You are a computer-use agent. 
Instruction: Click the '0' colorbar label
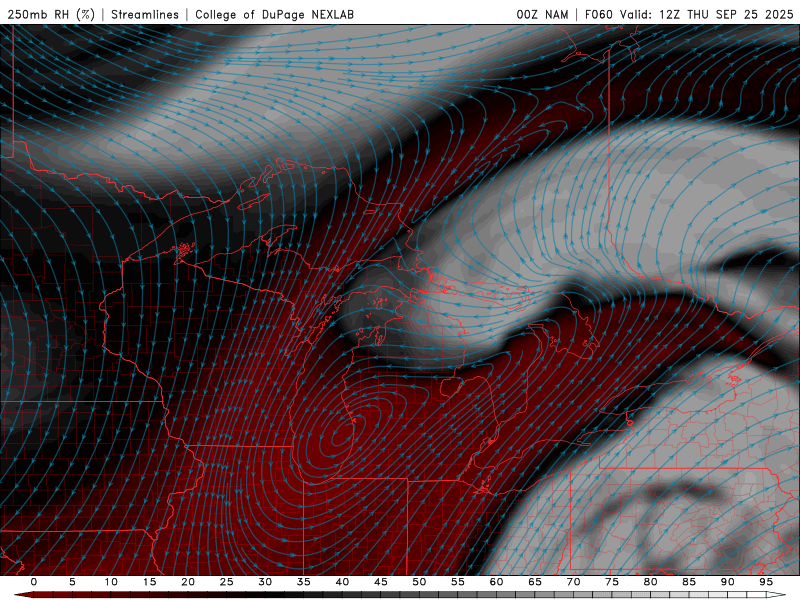(x=34, y=582)
